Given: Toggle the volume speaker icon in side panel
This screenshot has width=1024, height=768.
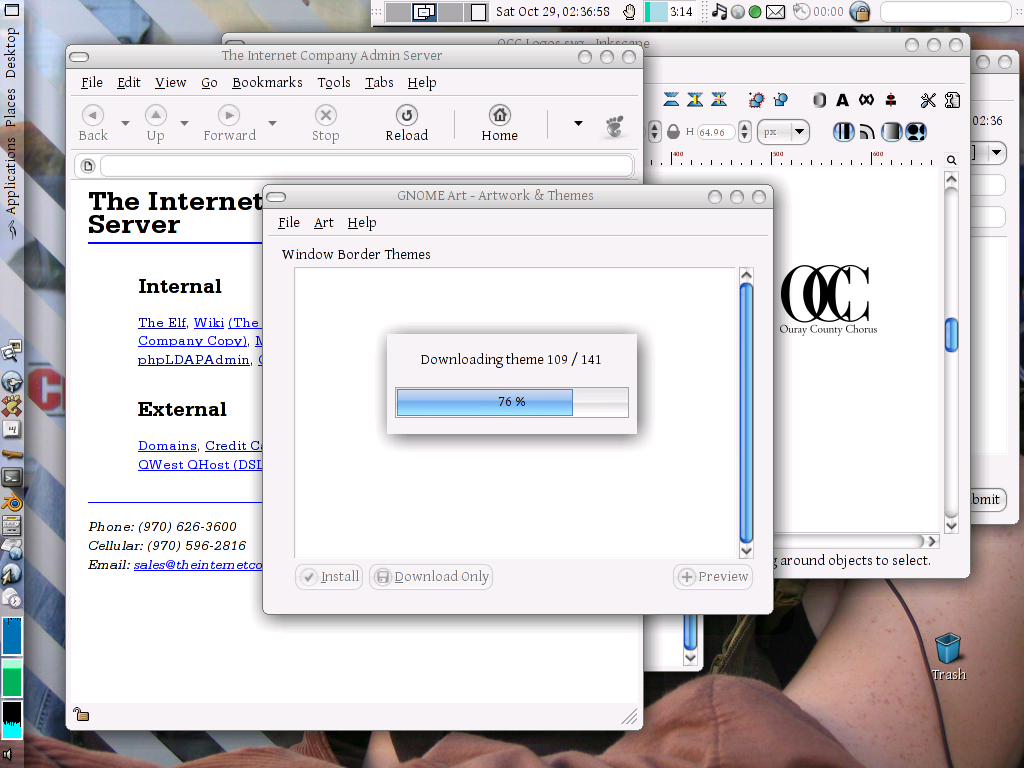Looking at the screenshot, I should tap(8, 753).
